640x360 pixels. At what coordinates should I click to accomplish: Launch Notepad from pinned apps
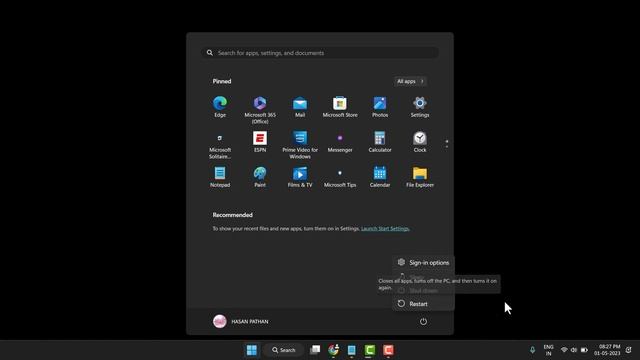220,177
